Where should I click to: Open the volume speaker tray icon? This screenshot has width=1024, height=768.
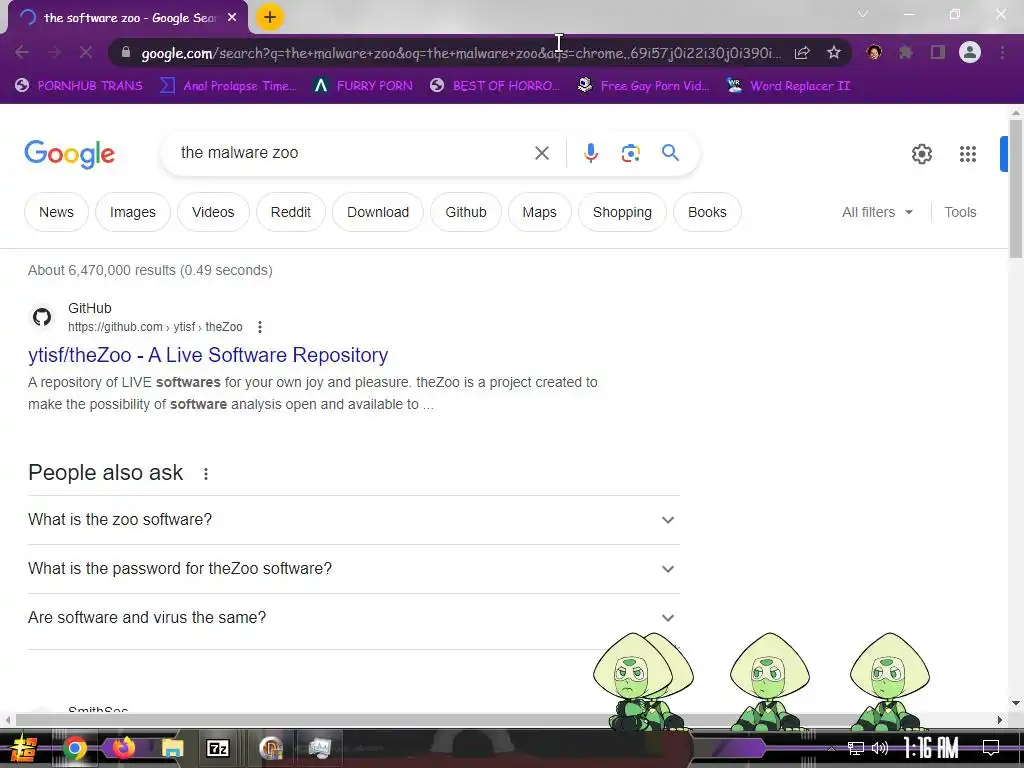point(880,748)
